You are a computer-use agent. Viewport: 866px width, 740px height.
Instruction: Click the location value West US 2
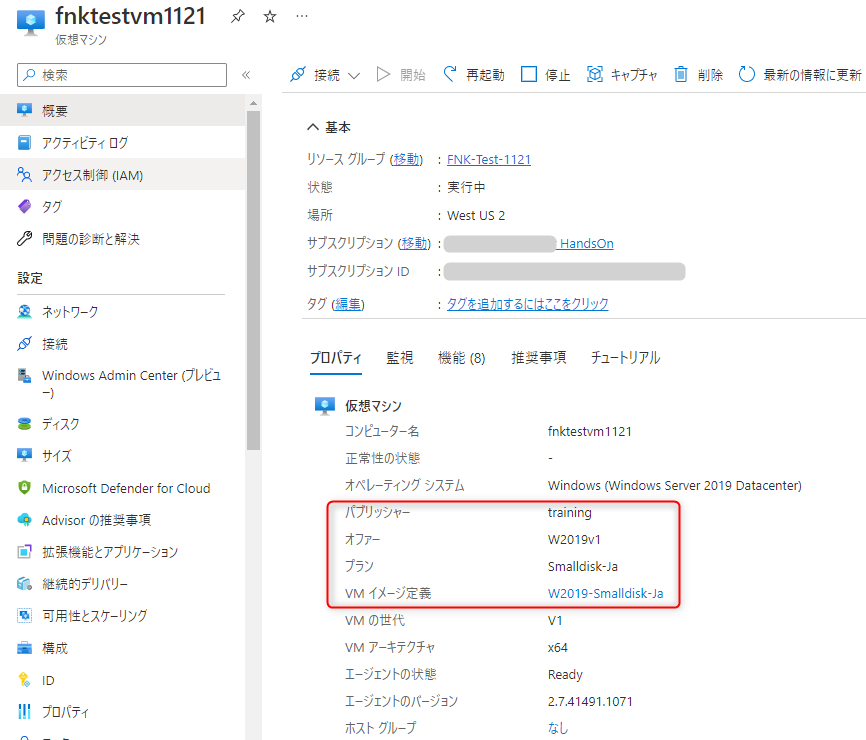(476, 215)
